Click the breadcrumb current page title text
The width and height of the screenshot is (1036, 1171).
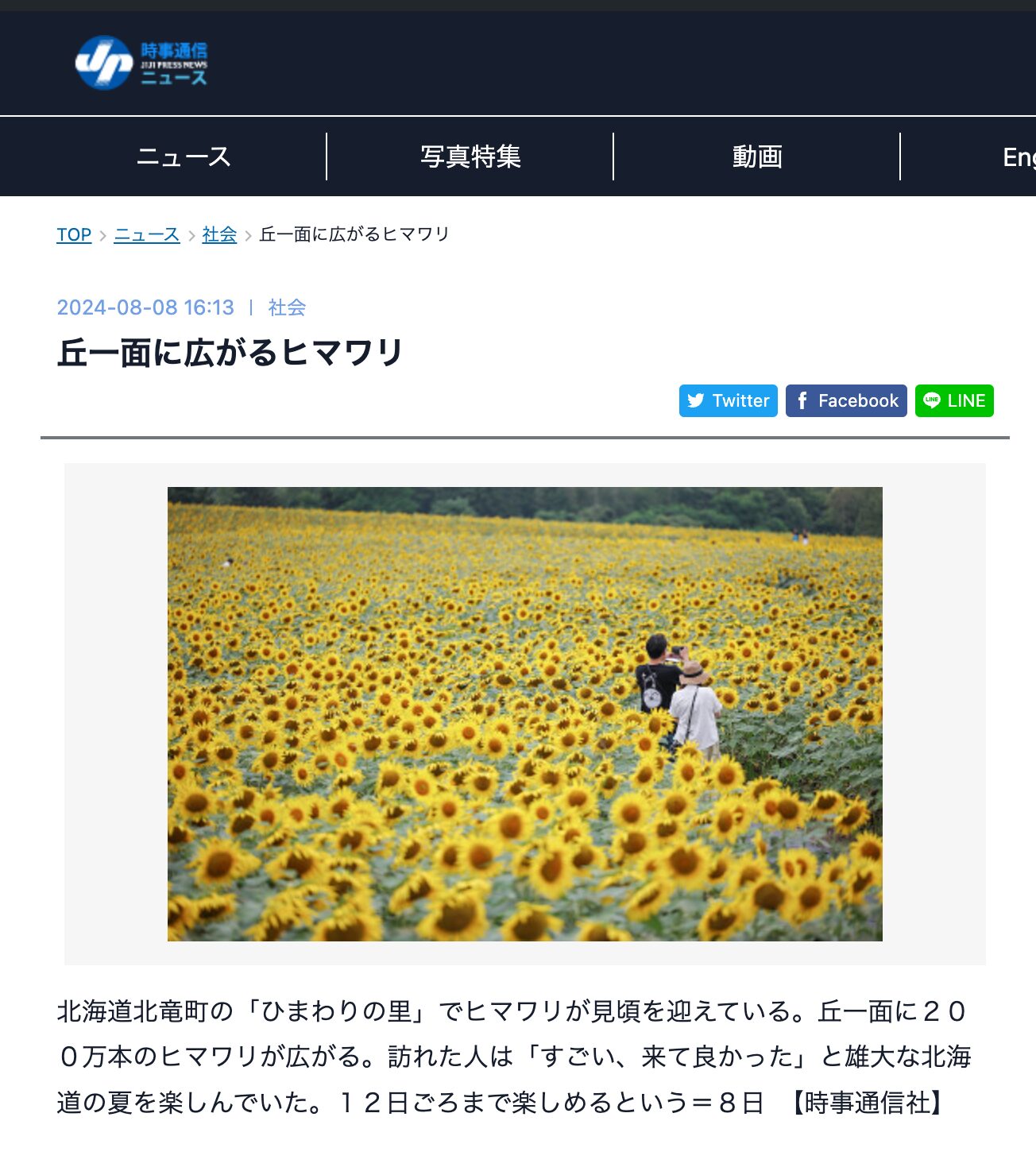[x=354, y=234]
